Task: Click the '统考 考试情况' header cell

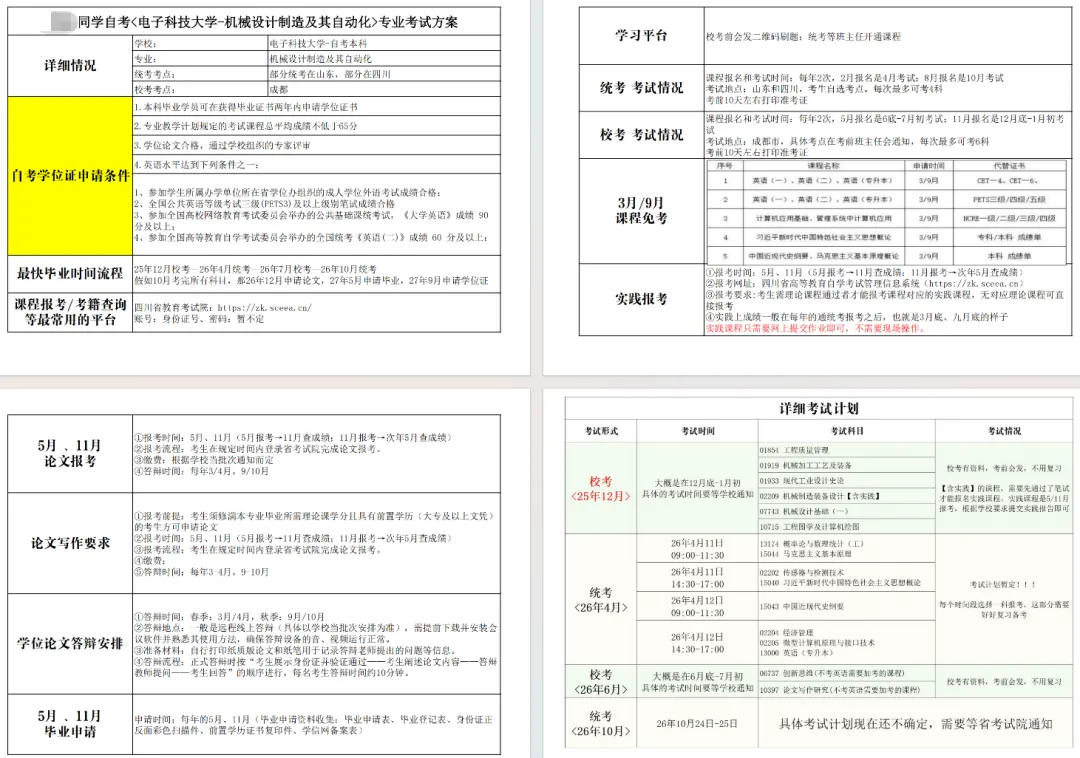Action: click(x=641, y=88)
